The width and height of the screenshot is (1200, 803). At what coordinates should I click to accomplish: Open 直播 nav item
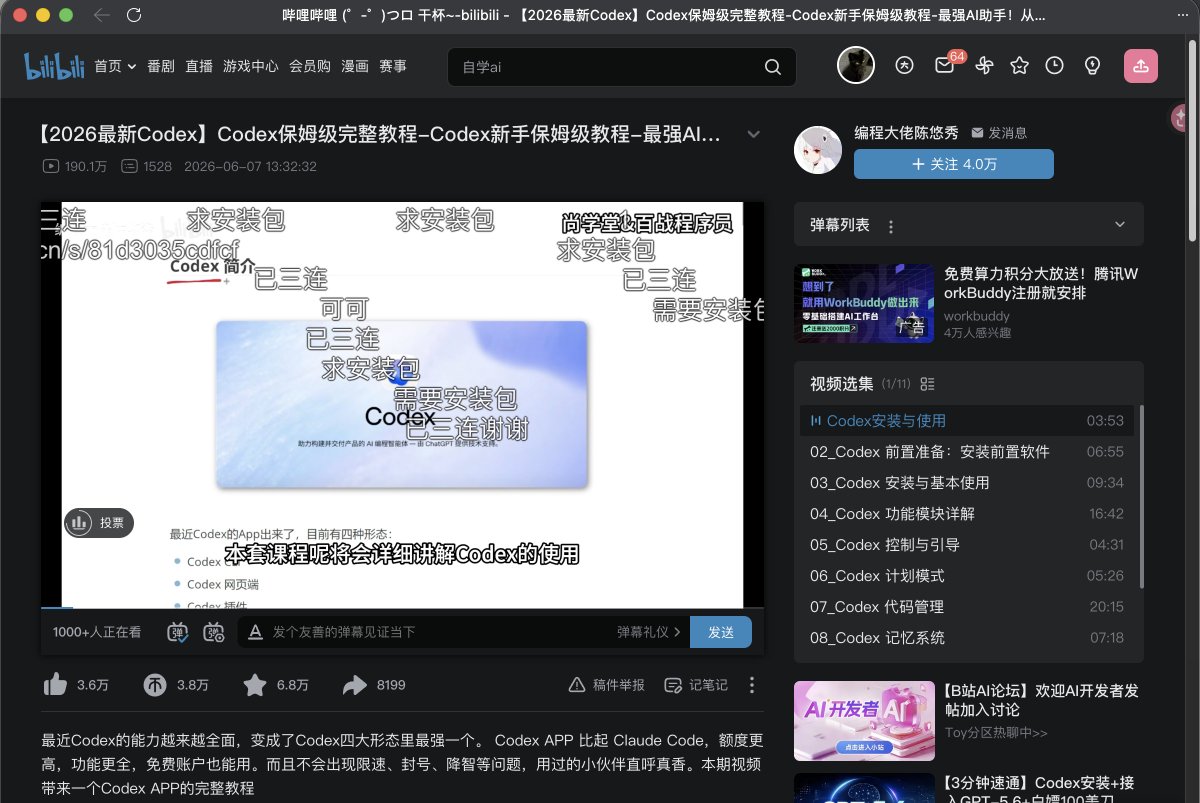pos(199,66)
